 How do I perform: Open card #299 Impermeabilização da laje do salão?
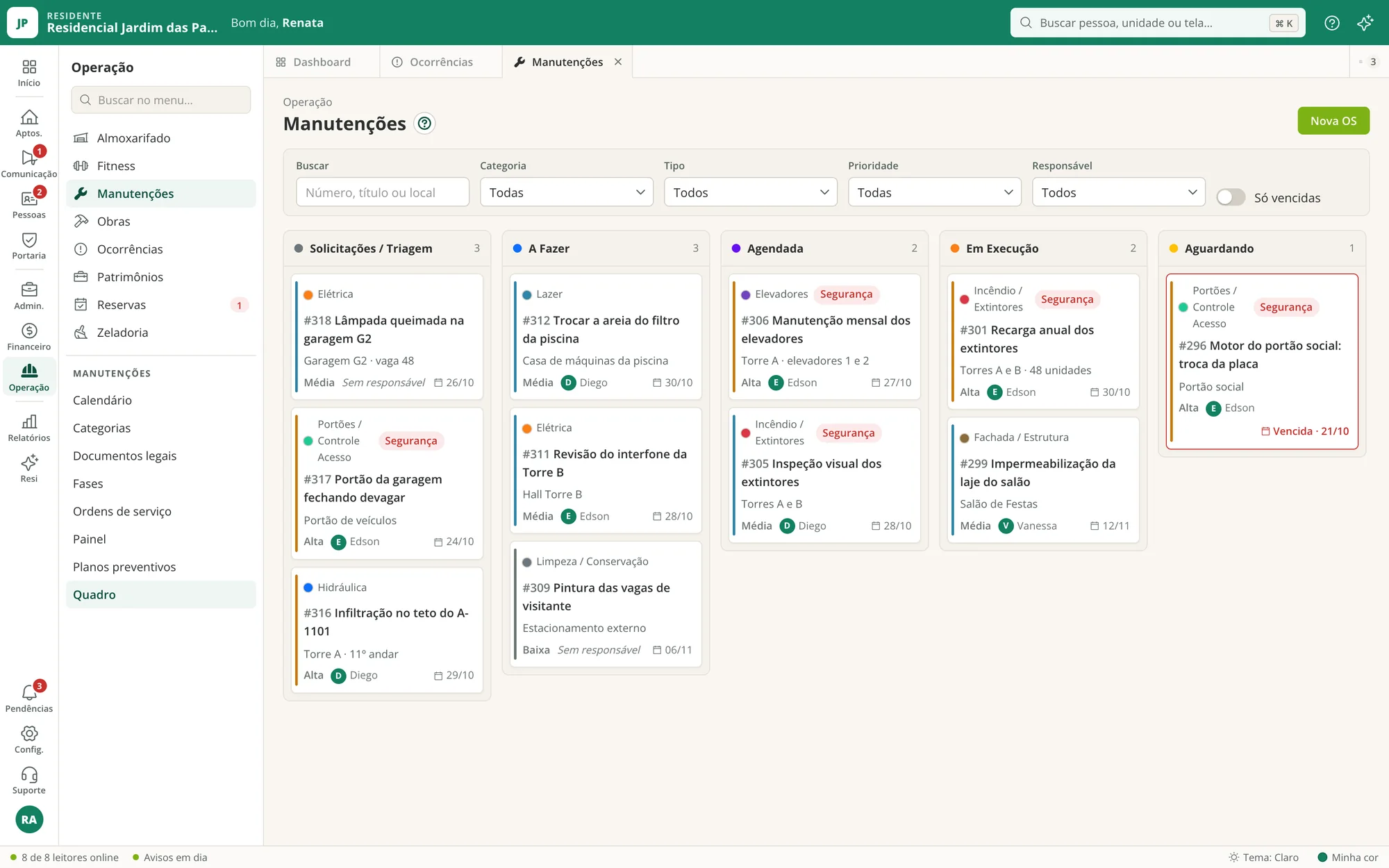[x=1043, y=481]
